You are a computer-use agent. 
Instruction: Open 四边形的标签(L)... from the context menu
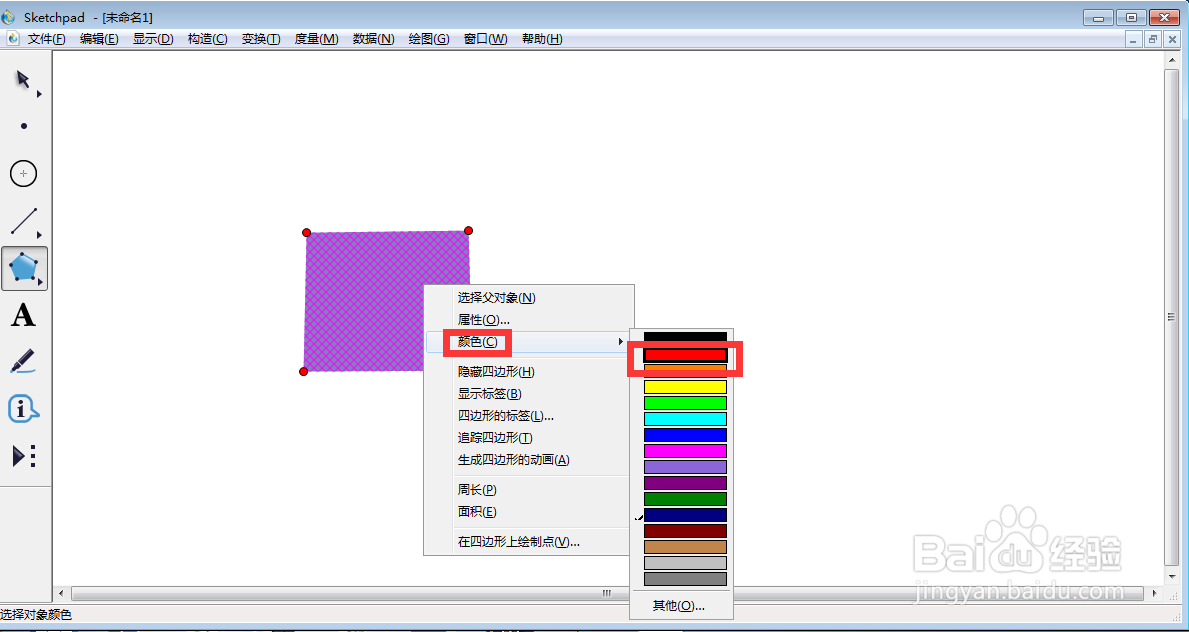[529, 416]
